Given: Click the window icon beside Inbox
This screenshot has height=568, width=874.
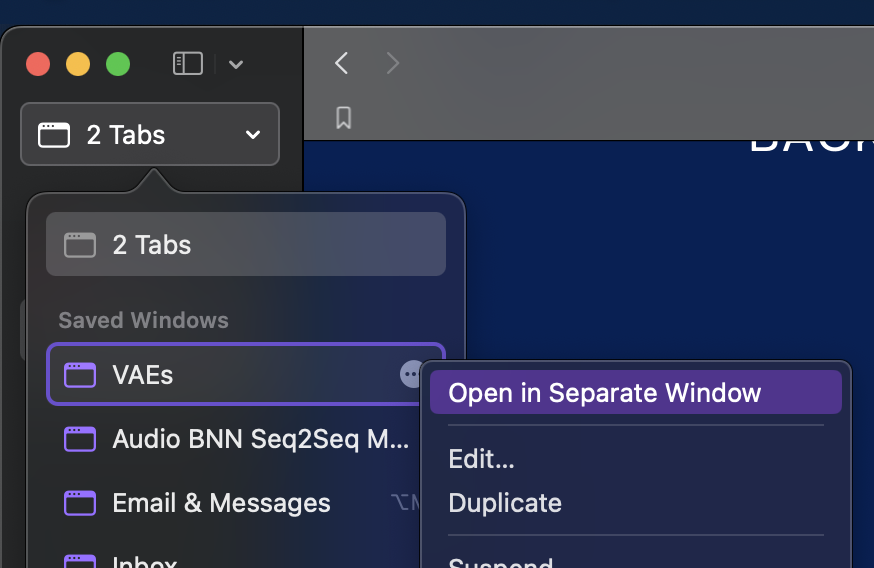Looking at the screenshot, I should (80, 561).
